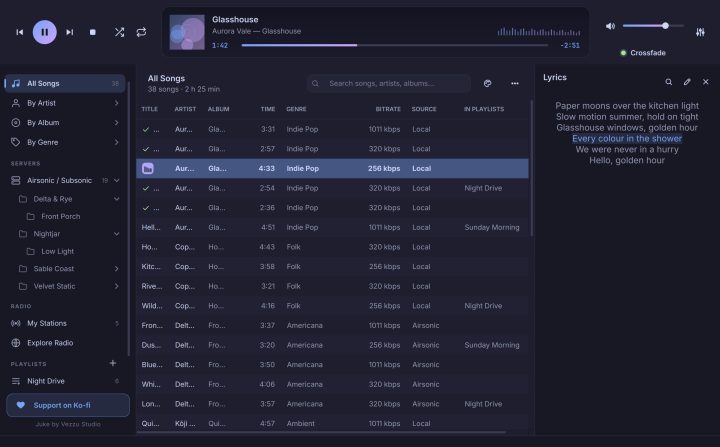Expand the Velvet Static folder
This screenshot has width=720, height=447.
[x=117, y=286]
